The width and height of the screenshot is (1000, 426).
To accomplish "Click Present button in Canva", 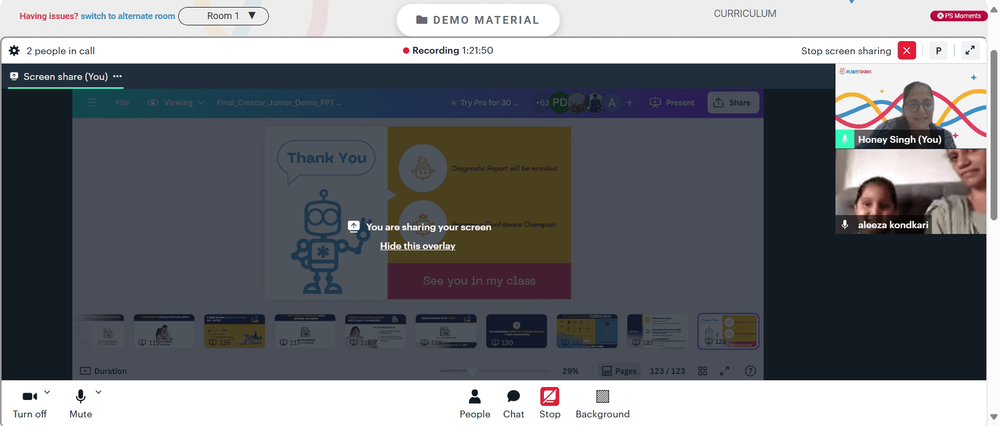I will pyautogui.click(x=672, y=103).
